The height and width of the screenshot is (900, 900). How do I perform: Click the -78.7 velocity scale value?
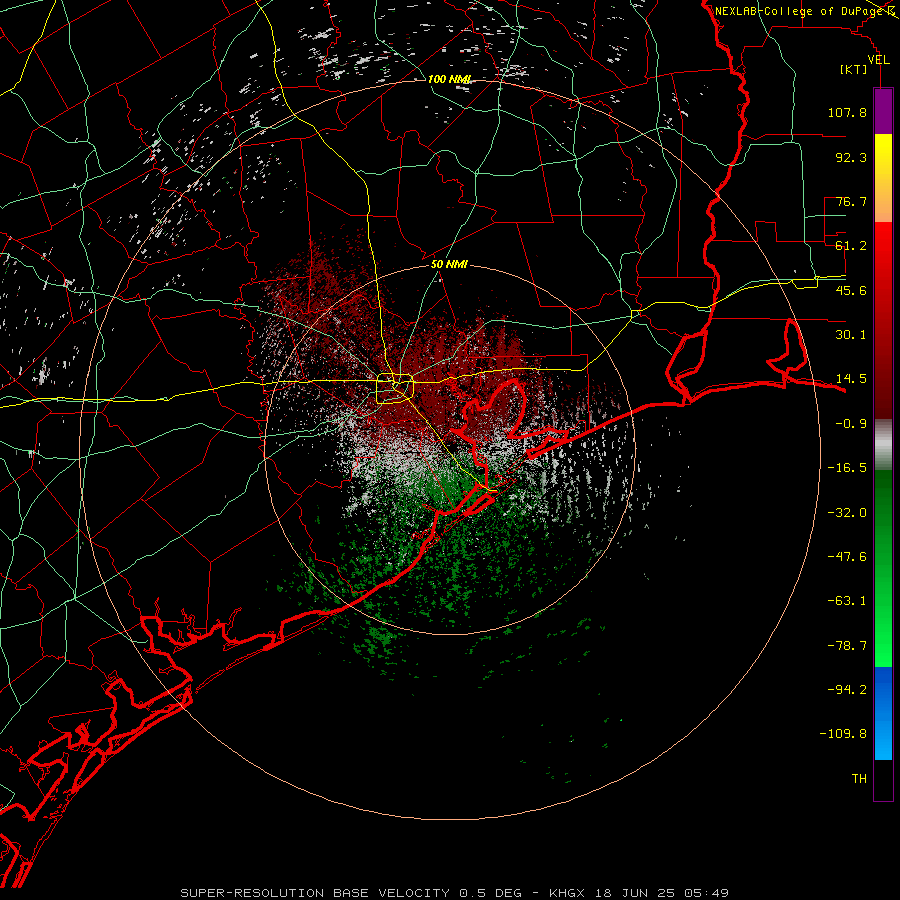847,646
